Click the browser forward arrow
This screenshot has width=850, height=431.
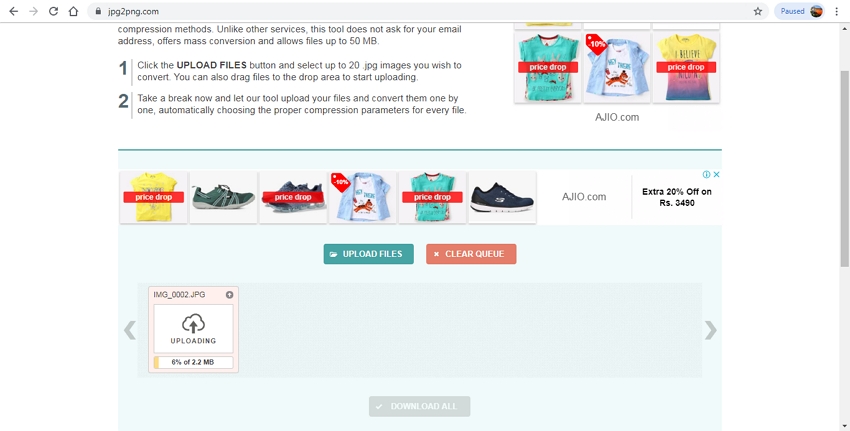tap(33, 11)
